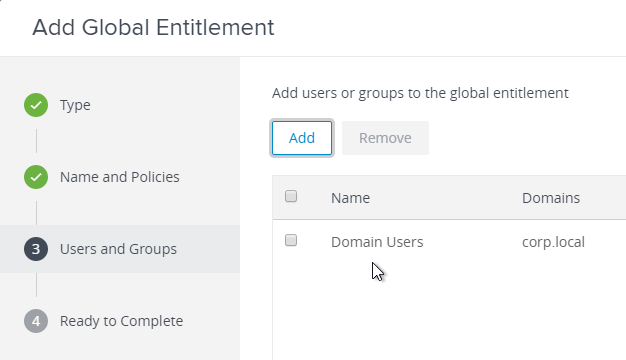Select the step 3 number circle
Image resolution: width=626 pixels, height=360 pixels.
[x=36, y=249]
